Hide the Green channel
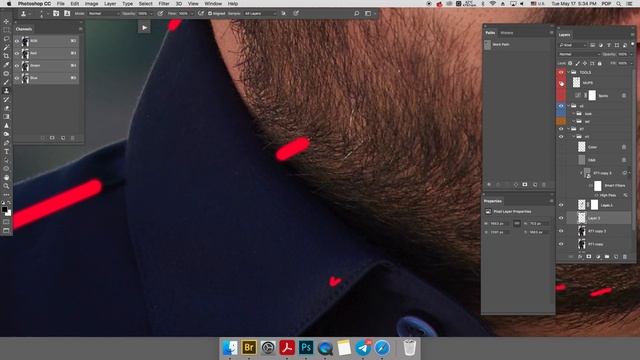The width and height of the screenshot is (640, 360). [17, 65]
